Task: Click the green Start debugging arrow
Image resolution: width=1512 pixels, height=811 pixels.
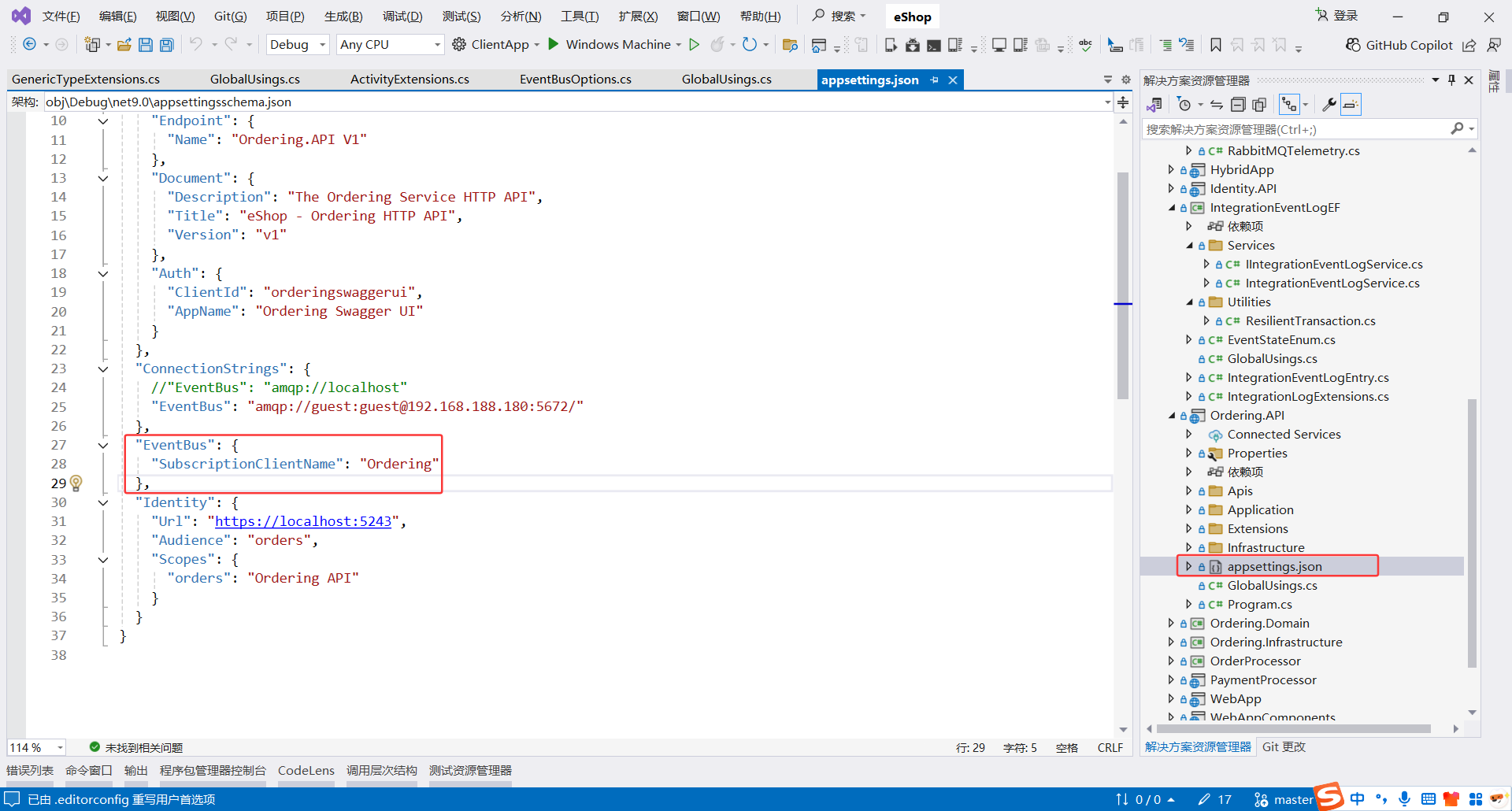Action: coord(554,44)
